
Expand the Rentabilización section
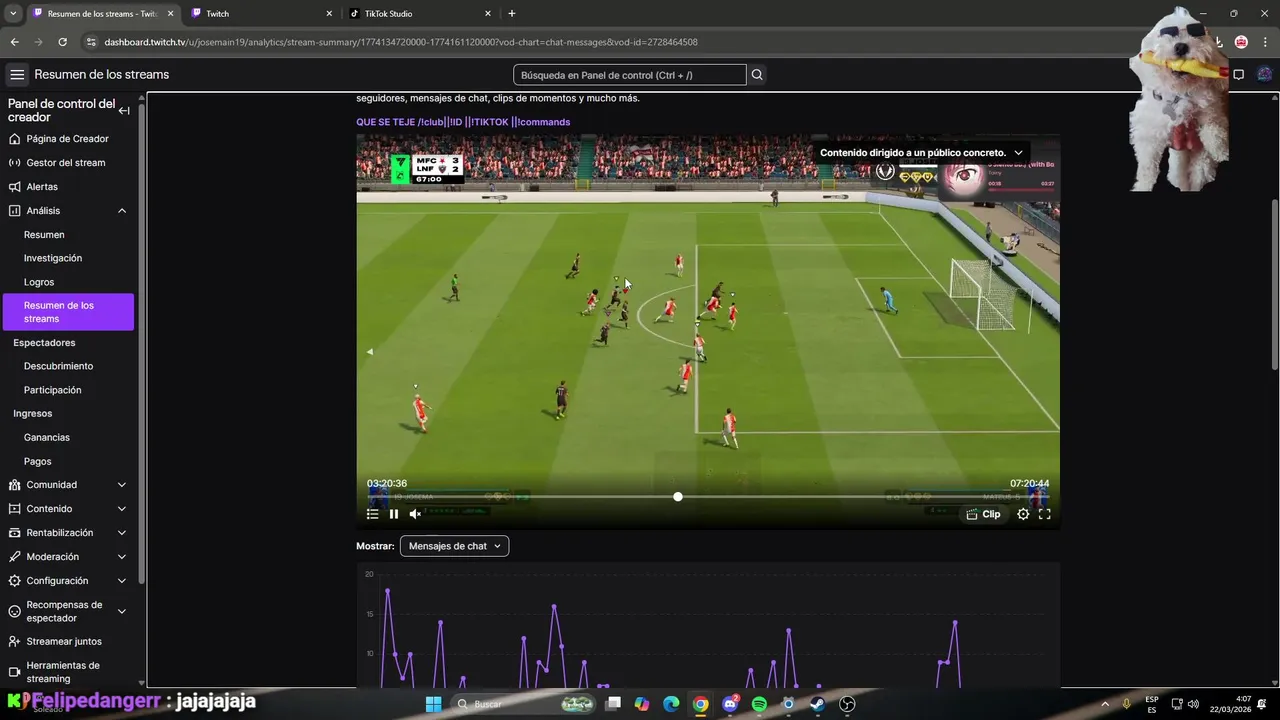tap(122, 533)
